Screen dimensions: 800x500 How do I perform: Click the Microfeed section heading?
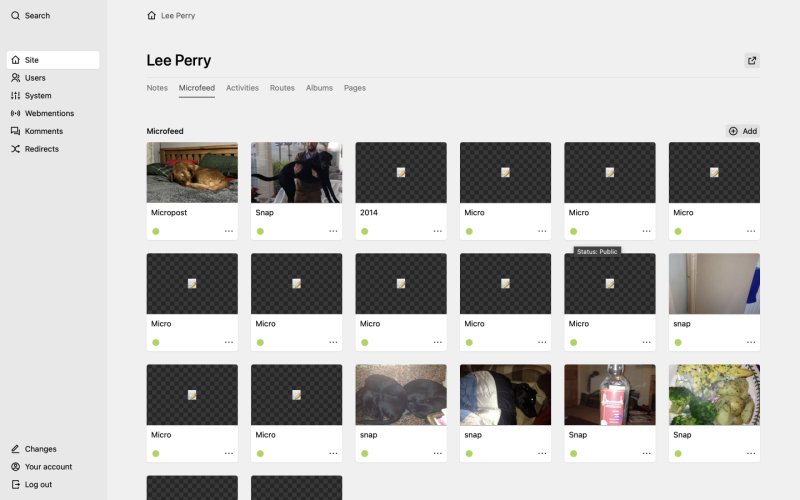(165, 131)
